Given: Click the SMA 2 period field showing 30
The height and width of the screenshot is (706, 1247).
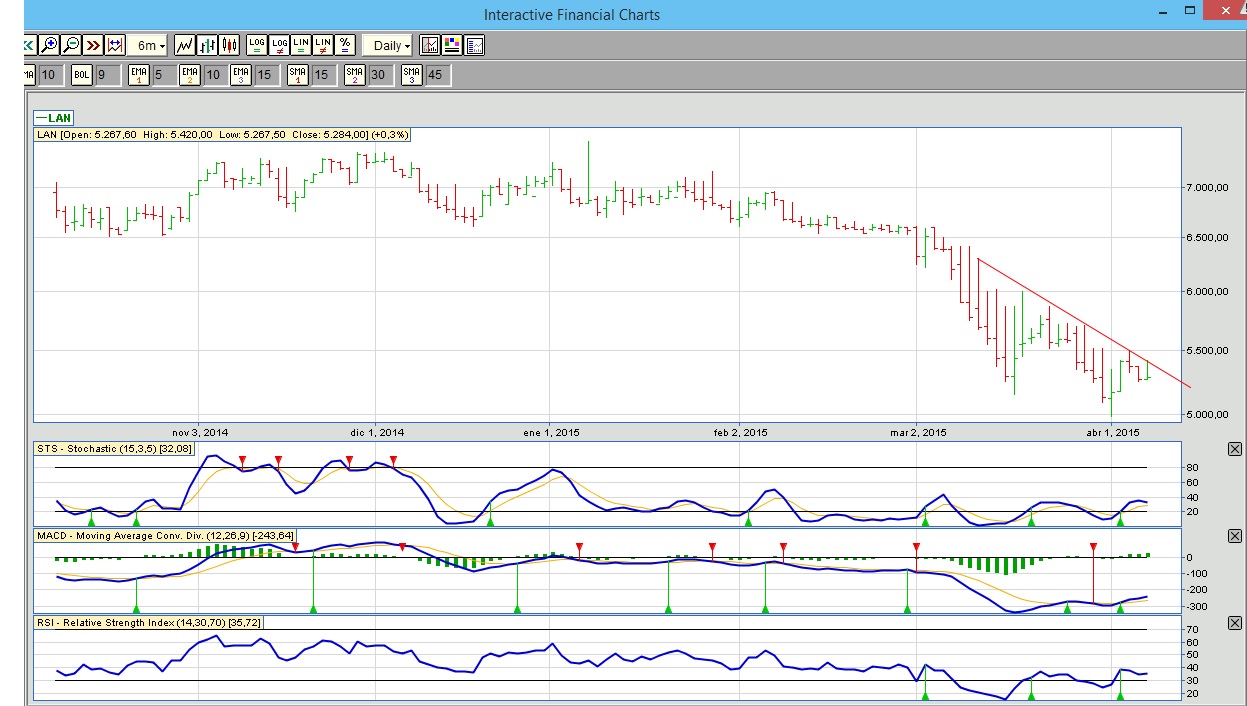Looking at the screenshot, I should tap(377, 75).
